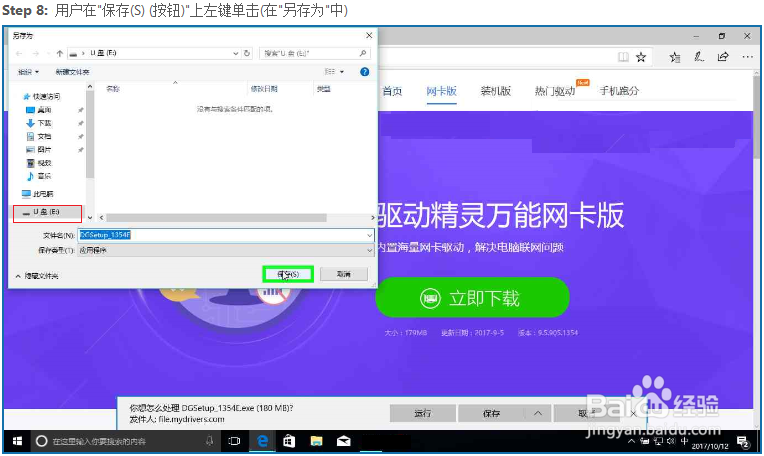This screenshot has width=764, height=456.
Task: Create a new folder (新建文件夹)
Action: point(72,72)
